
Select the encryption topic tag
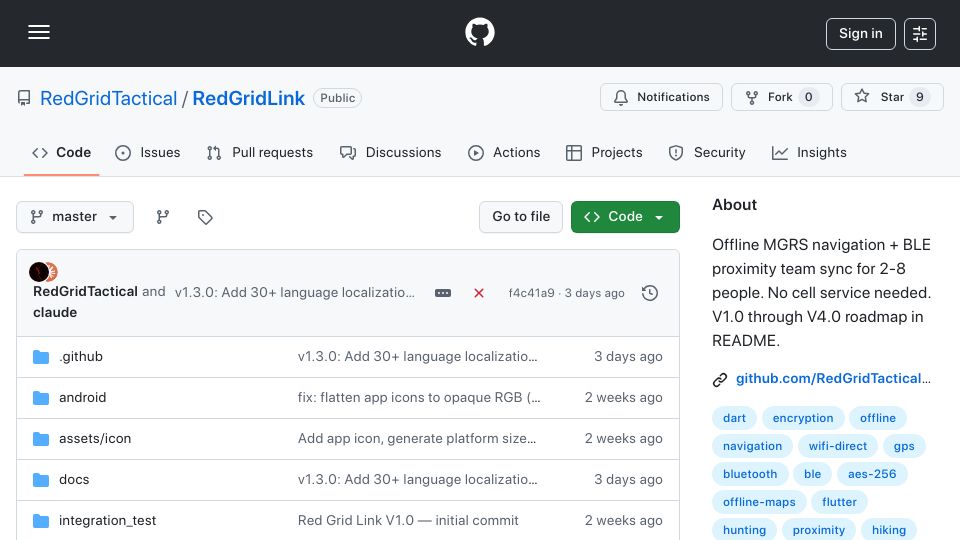(x=803, y=418)
